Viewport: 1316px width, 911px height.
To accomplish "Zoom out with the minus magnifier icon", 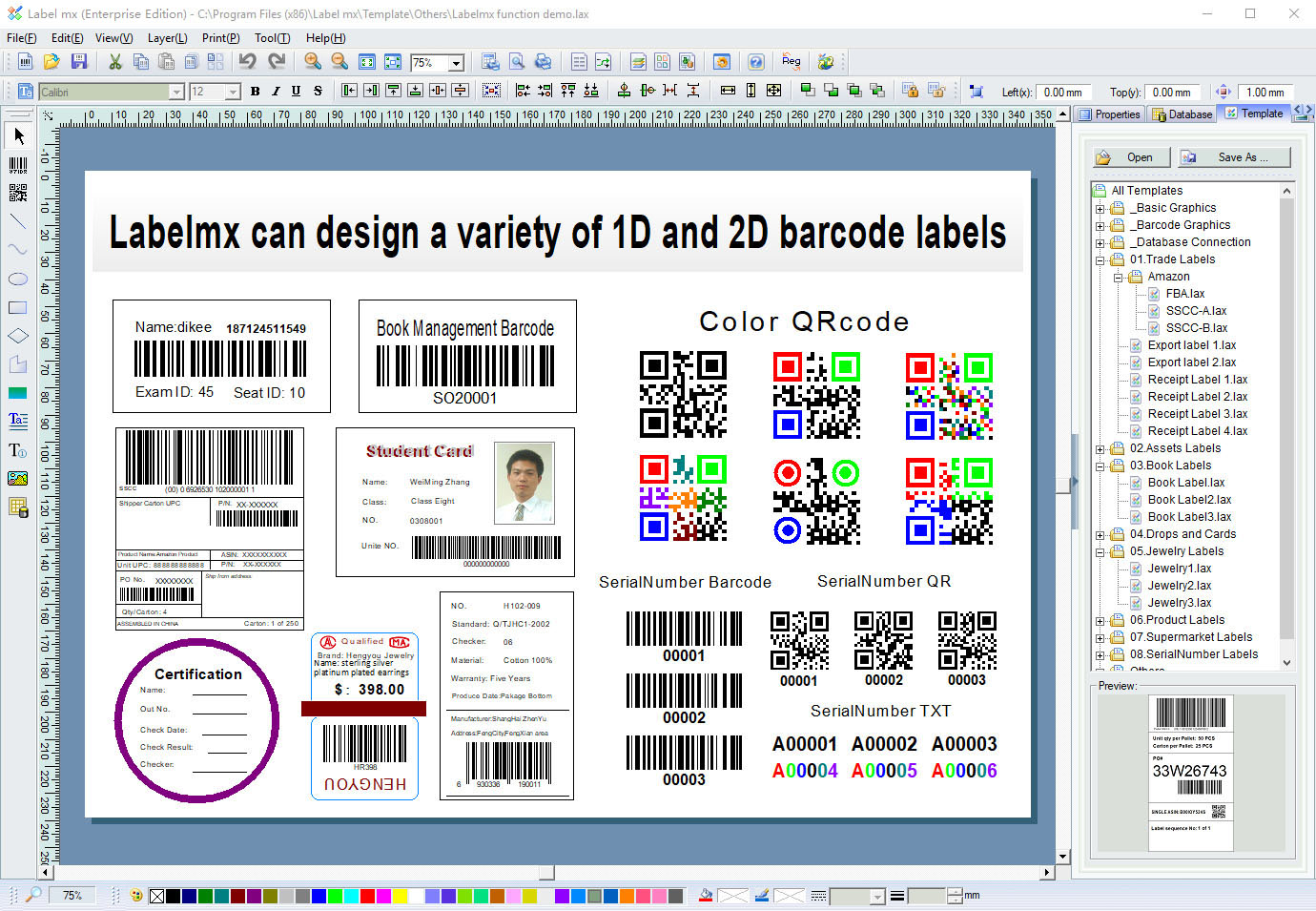I will point(339,62).
